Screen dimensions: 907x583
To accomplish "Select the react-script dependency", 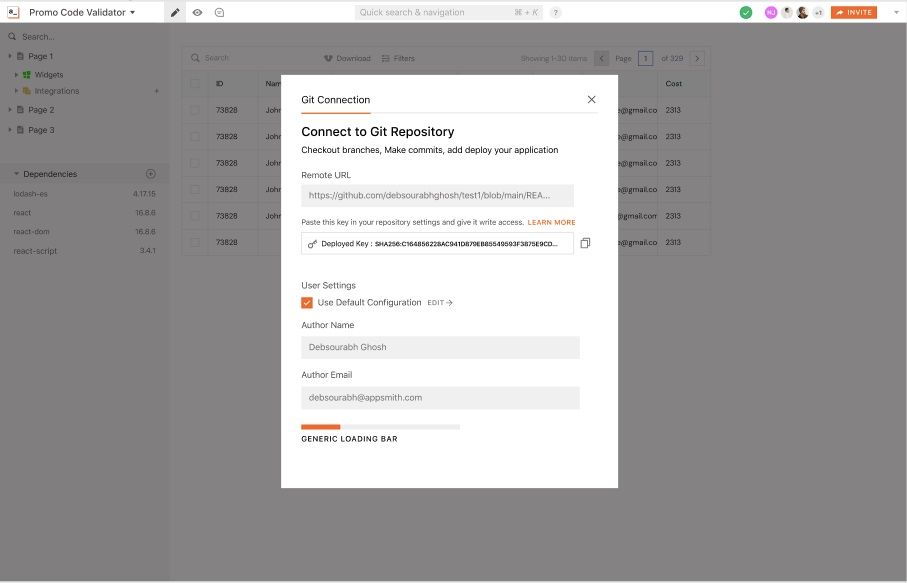I will click(x=84, y=250).
